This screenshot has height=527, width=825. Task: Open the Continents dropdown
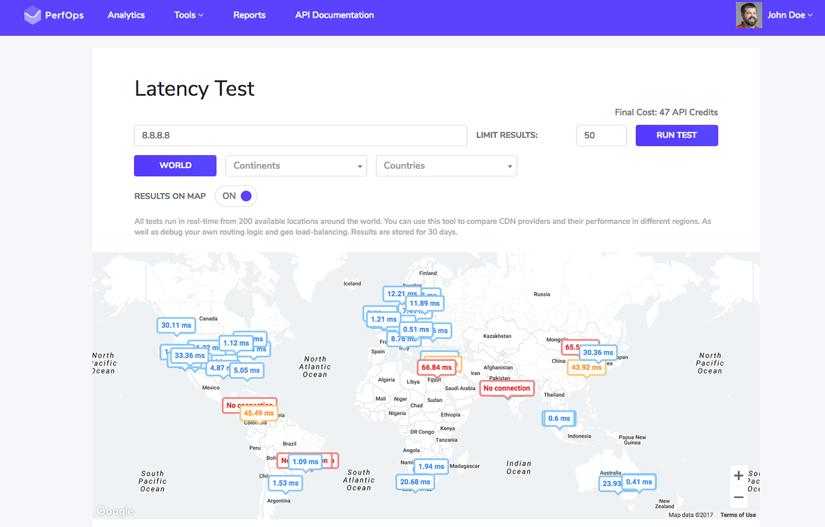pyautogui.click(x=296, y=166)
